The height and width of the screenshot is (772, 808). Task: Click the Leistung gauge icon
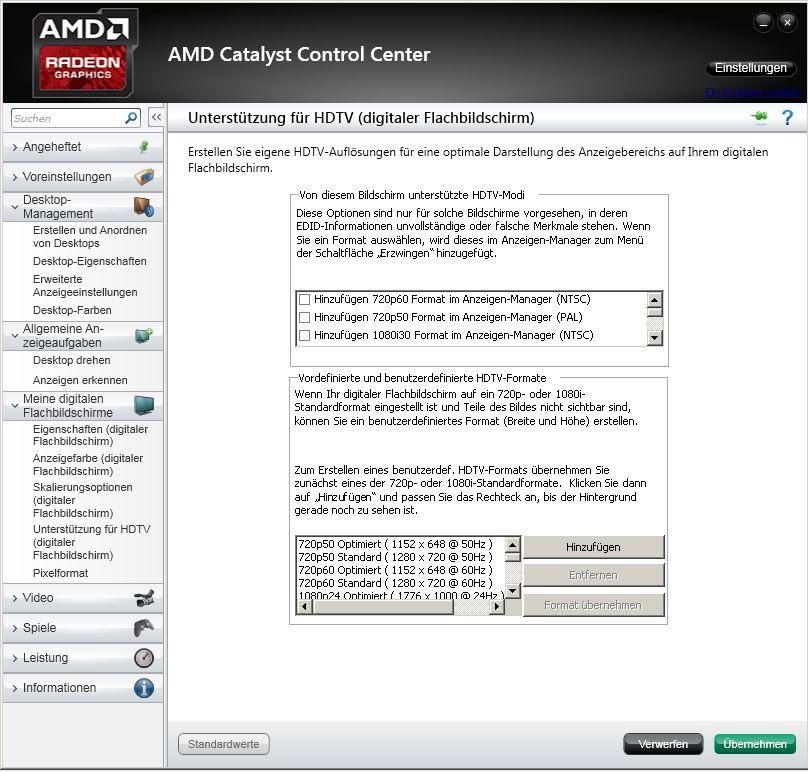144,658
